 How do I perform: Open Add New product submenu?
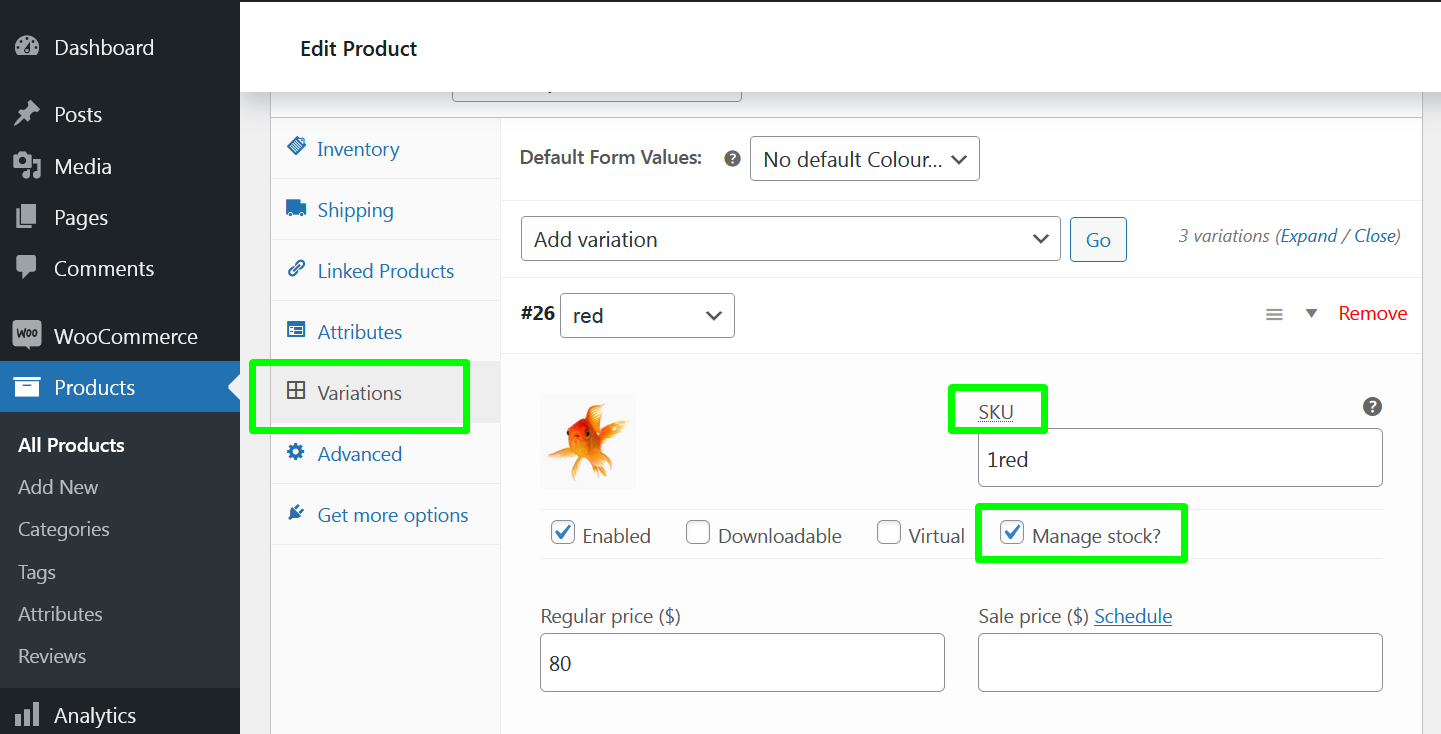point(58,487)
